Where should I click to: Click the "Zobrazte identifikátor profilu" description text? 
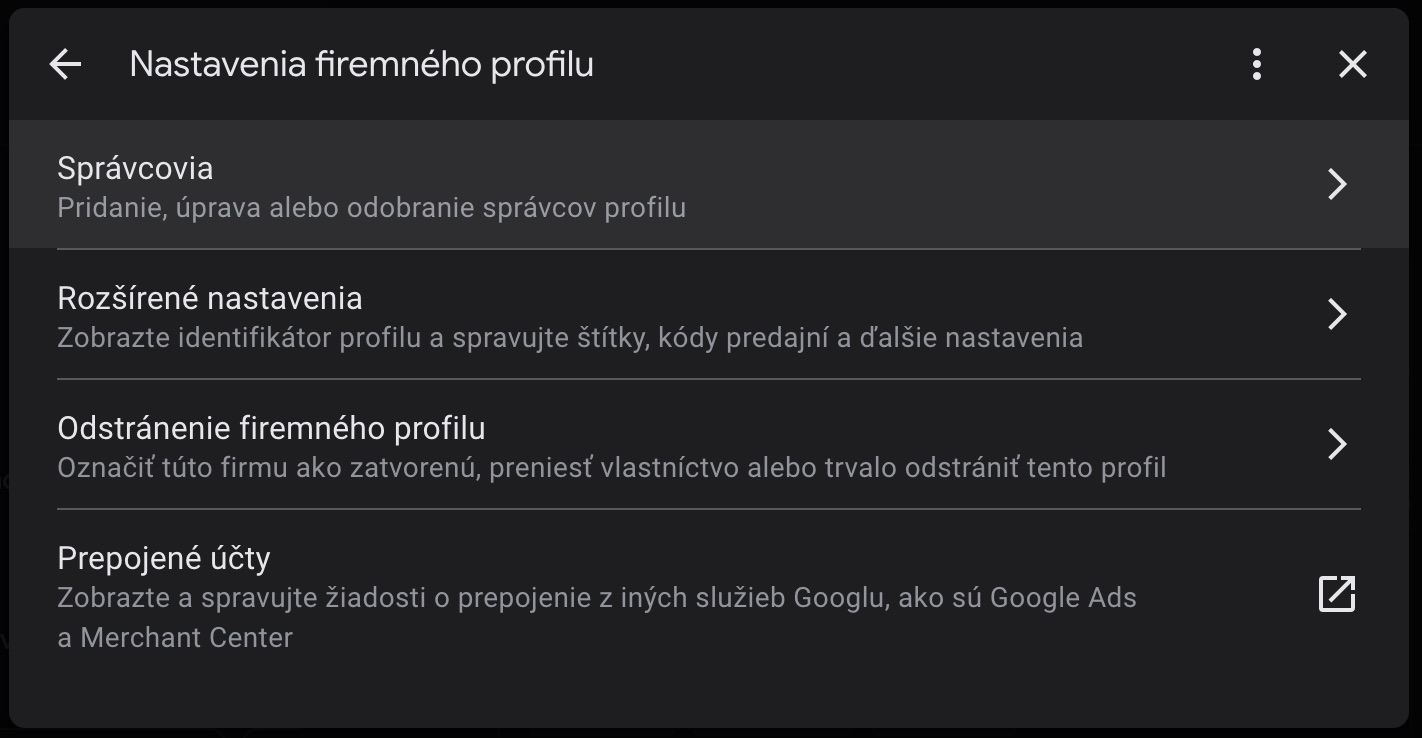237,338
